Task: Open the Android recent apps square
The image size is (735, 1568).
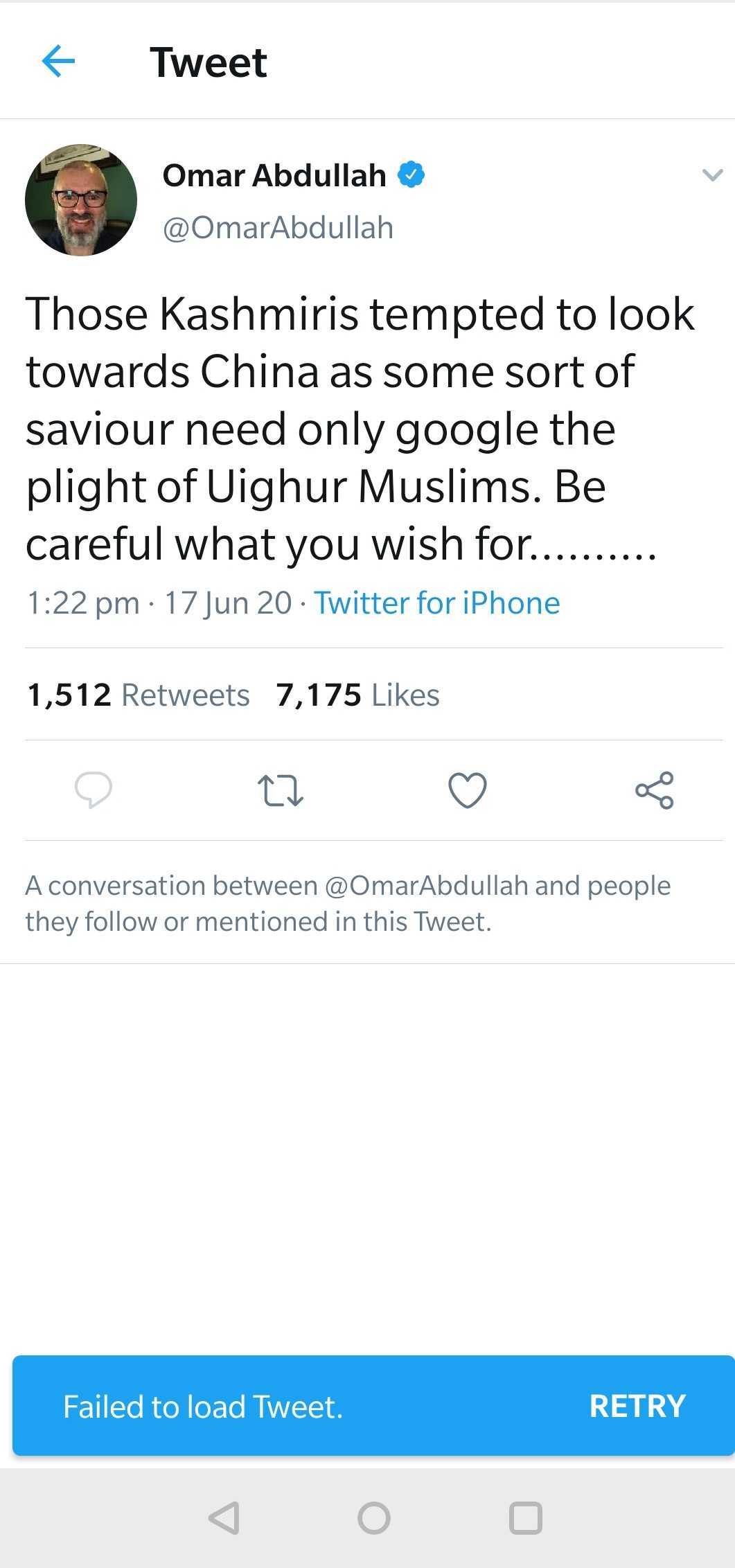Action: [x=525, y=1518]
